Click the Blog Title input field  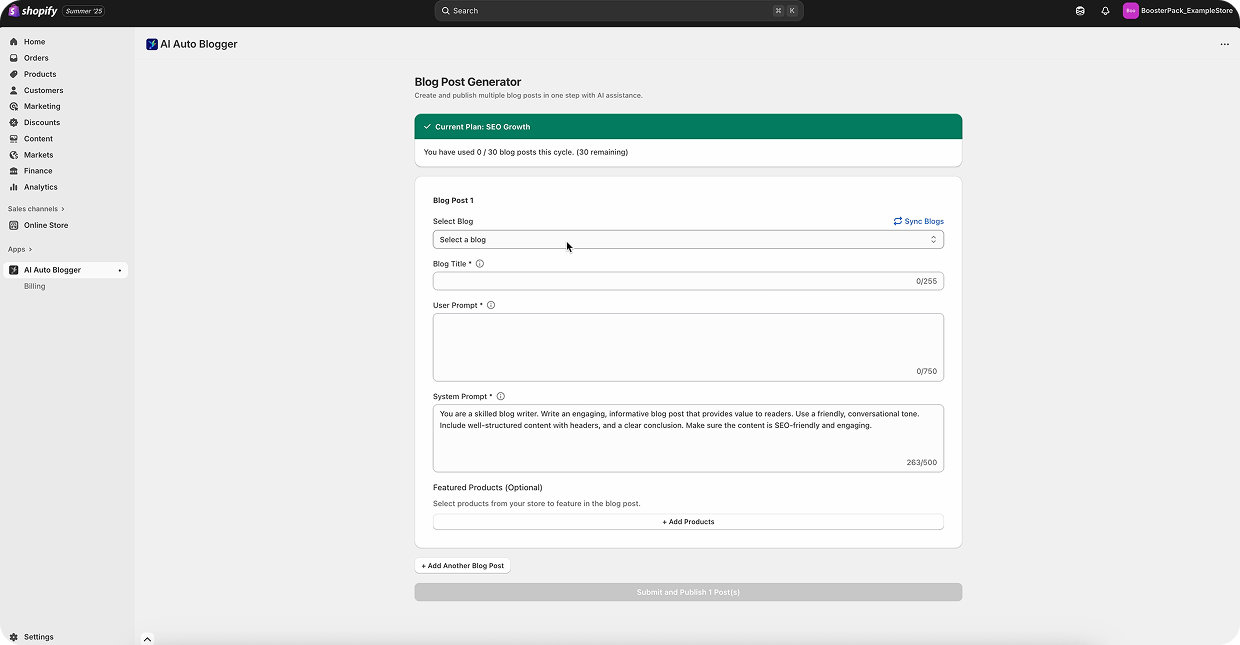(x=687, y=281)
